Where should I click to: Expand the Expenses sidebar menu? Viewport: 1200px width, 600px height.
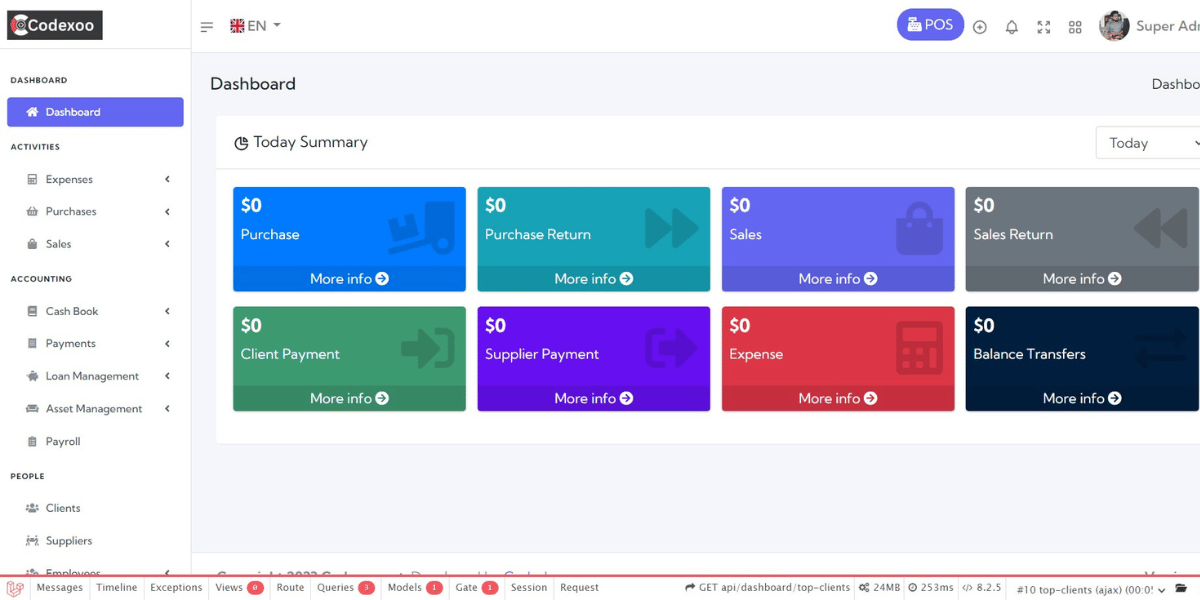(68, 179)
